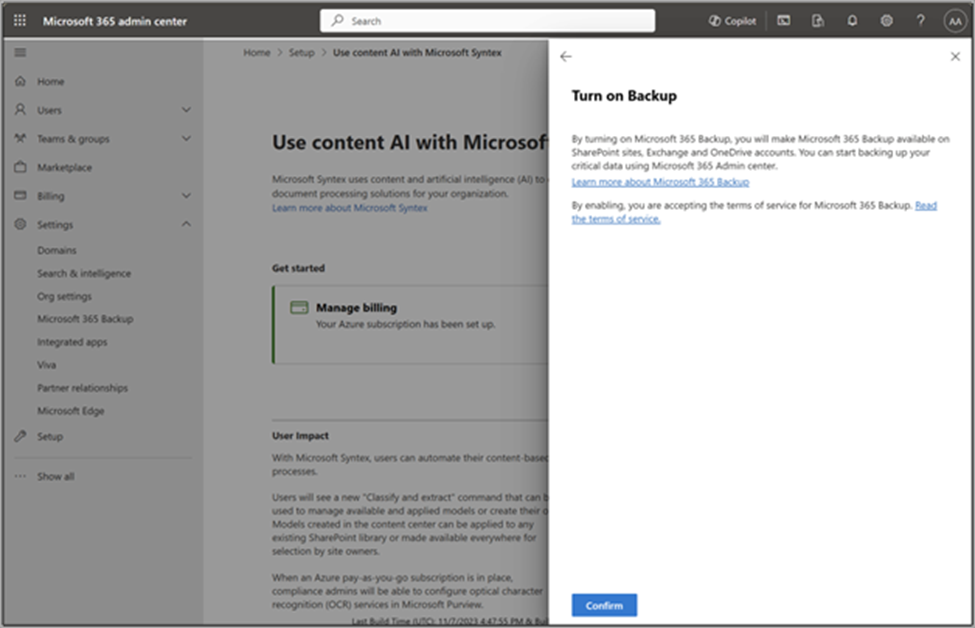The width and height of the screenshot is (975, 628).
Task: Click the Get started heading
Action: point(298,268)
